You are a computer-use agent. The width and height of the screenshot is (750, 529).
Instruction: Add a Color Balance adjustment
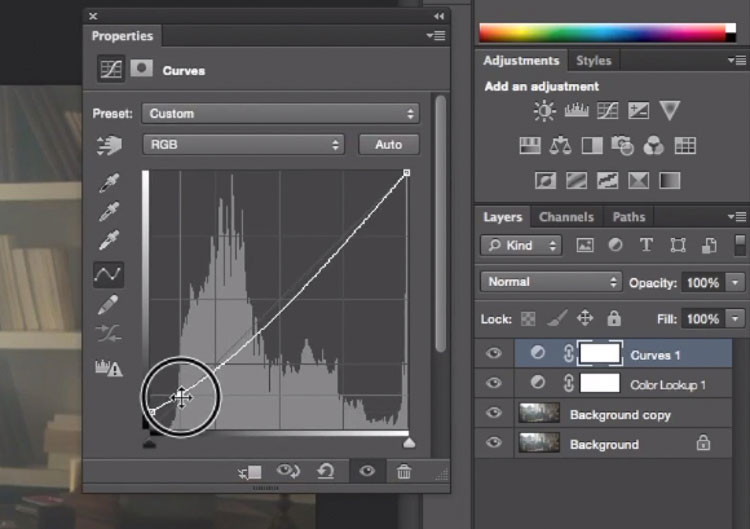[560, 145]
